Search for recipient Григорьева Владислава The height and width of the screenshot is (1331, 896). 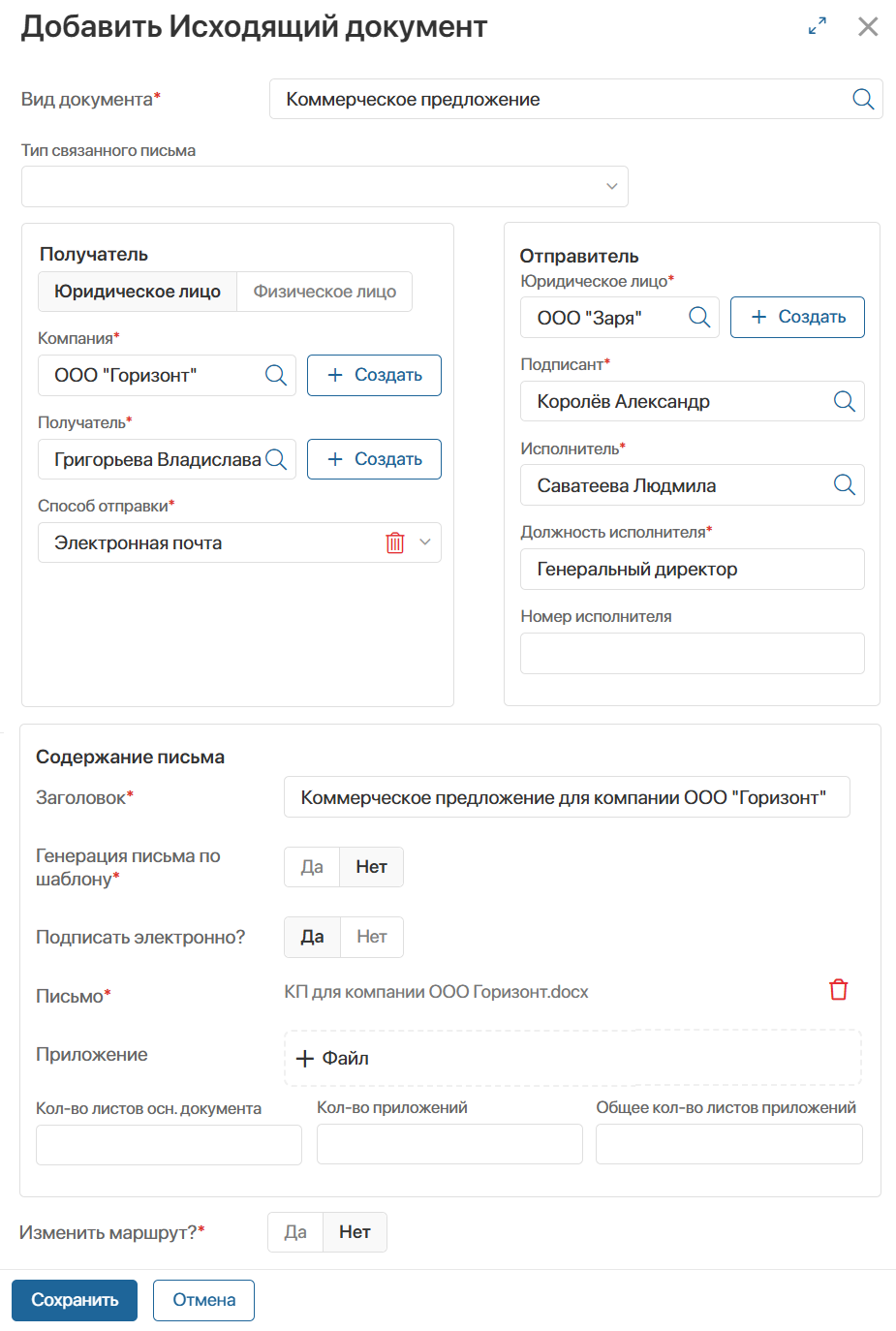pyautogui.click(x=276, y=459)
